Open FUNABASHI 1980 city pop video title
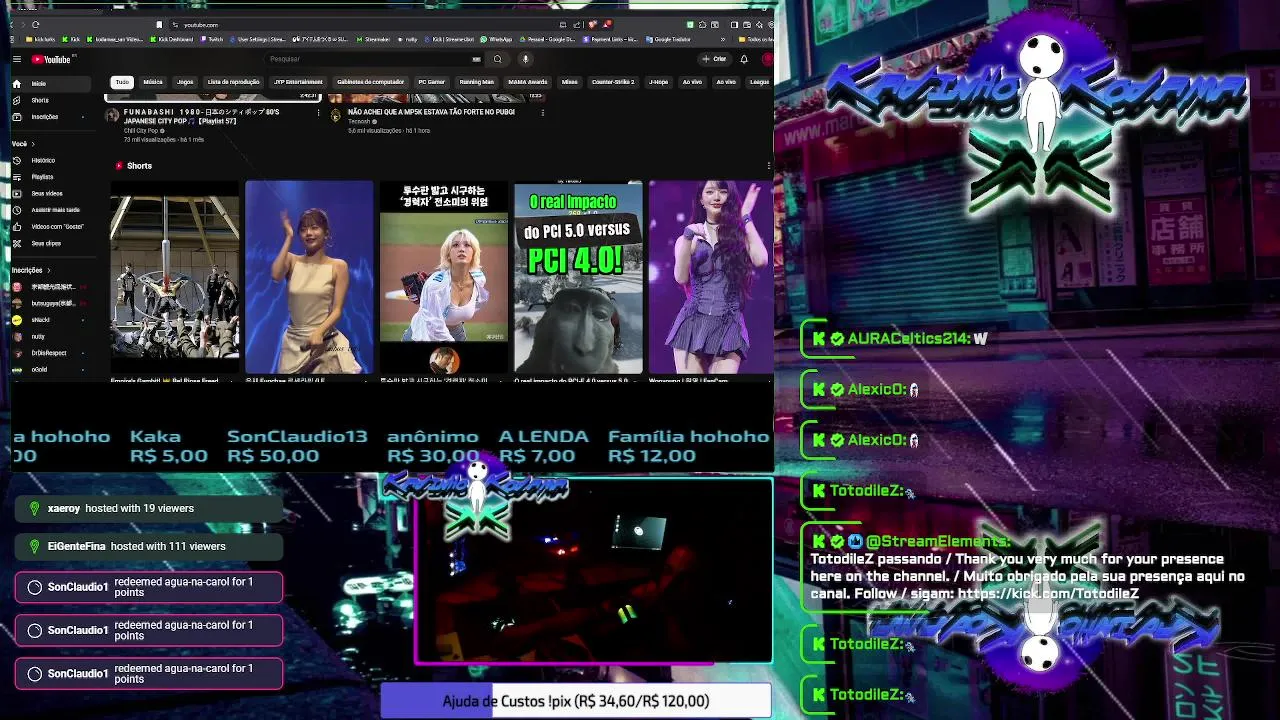 click(x=201, y=116)
